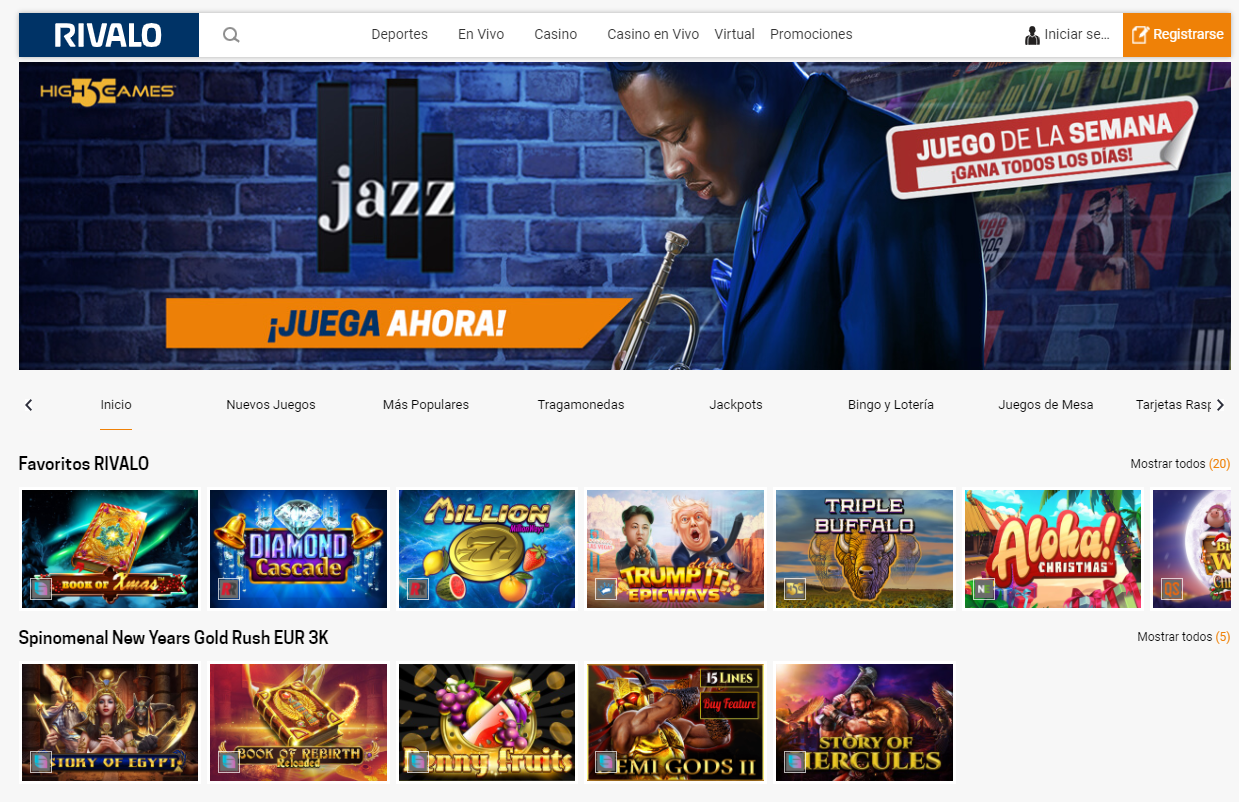
Task: Switch to Nuevos Juegos tab
Action: pyautogui.click(x=271, y=405)
